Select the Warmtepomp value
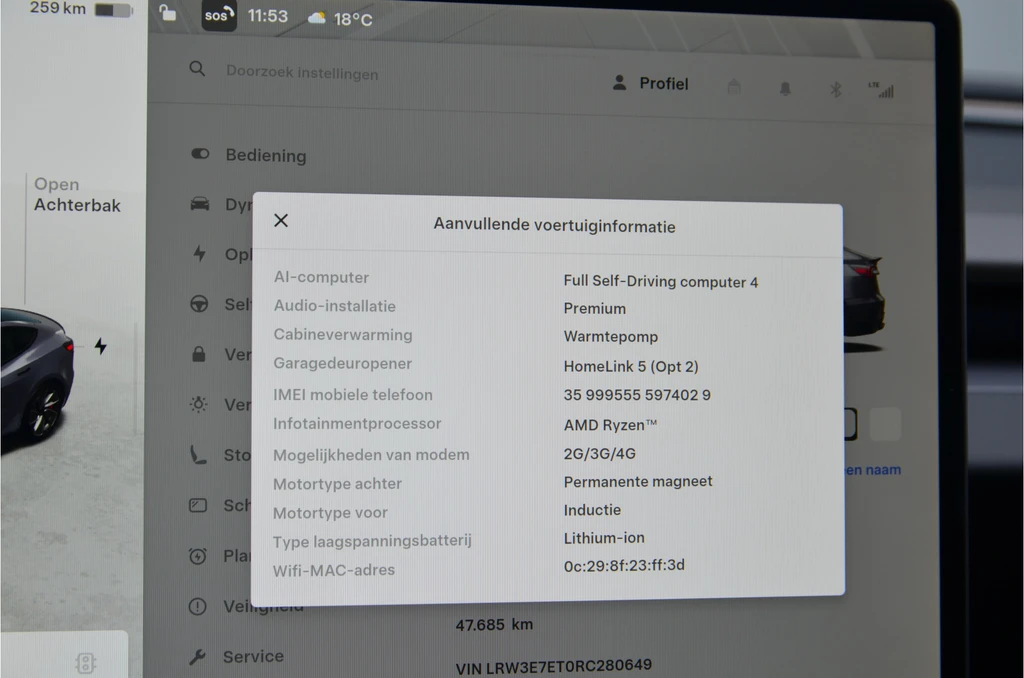The width and height of the screenshot is (1024, 678). pyautogui.click(x=611, y=336)
